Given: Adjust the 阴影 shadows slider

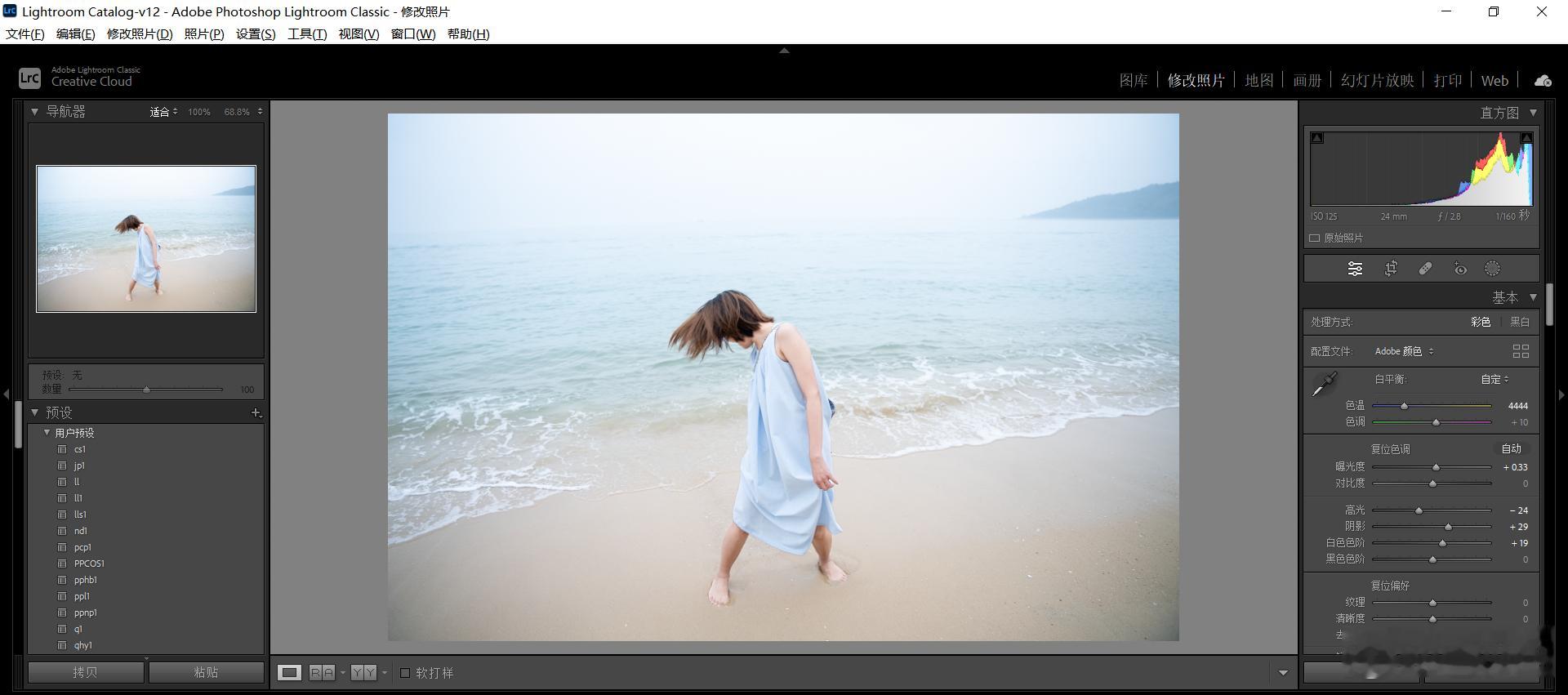Looking at the screenshot, I should 1448,527.
